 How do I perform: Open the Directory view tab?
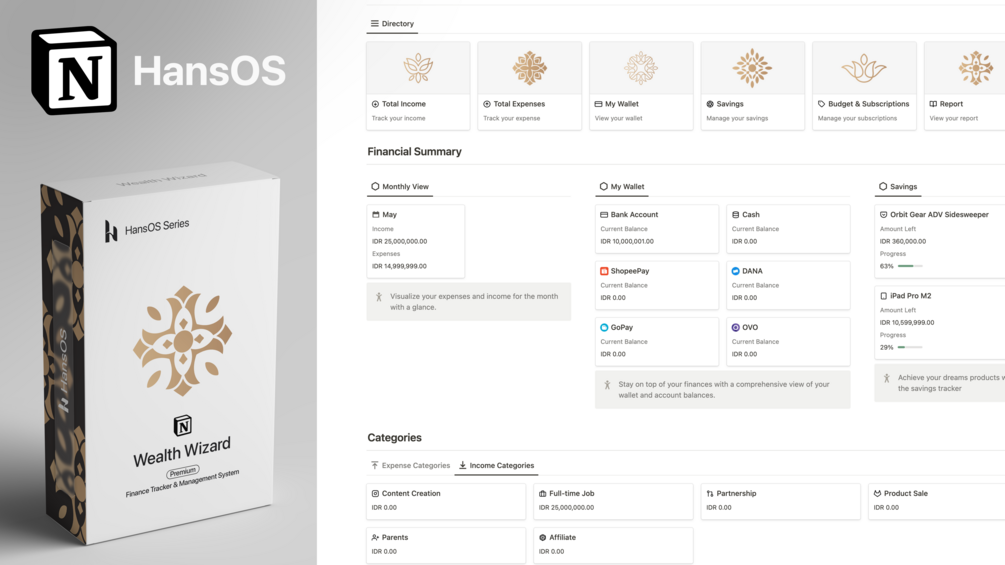(392, 24)
